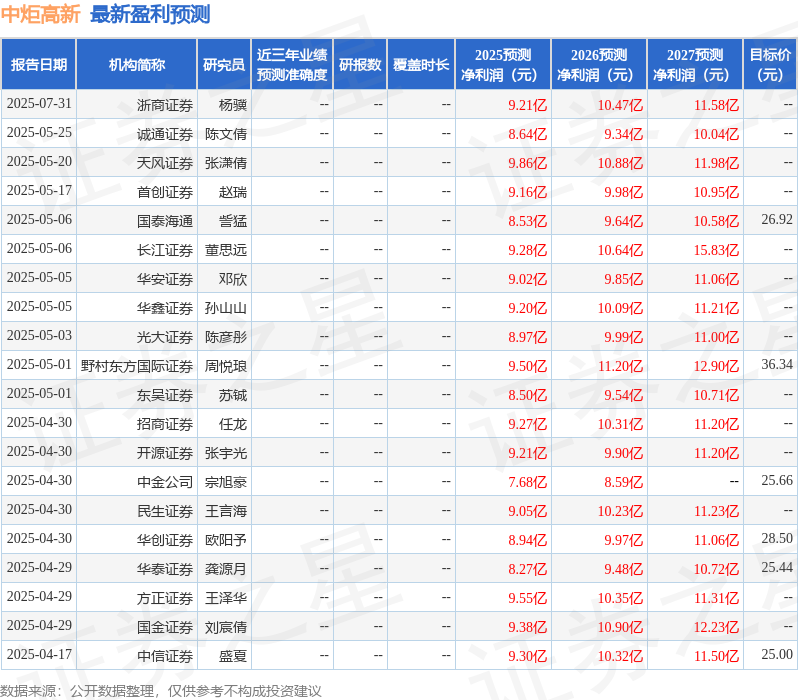Click the 最新盈利预测 title text
798x700 pixels.
150,14
